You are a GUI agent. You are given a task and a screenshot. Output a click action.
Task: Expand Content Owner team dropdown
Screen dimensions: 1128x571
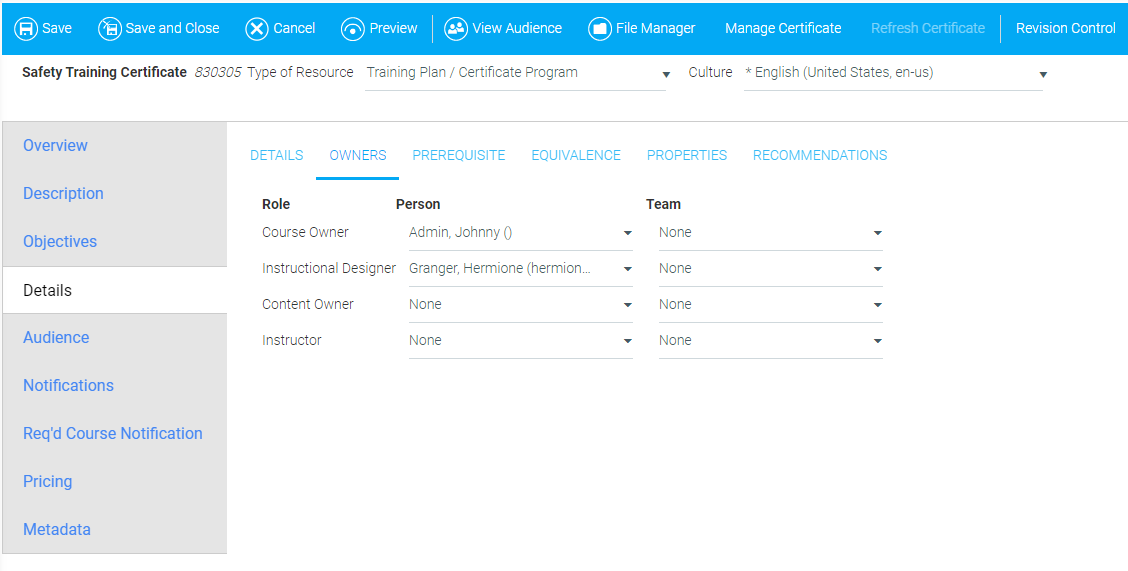877,305
